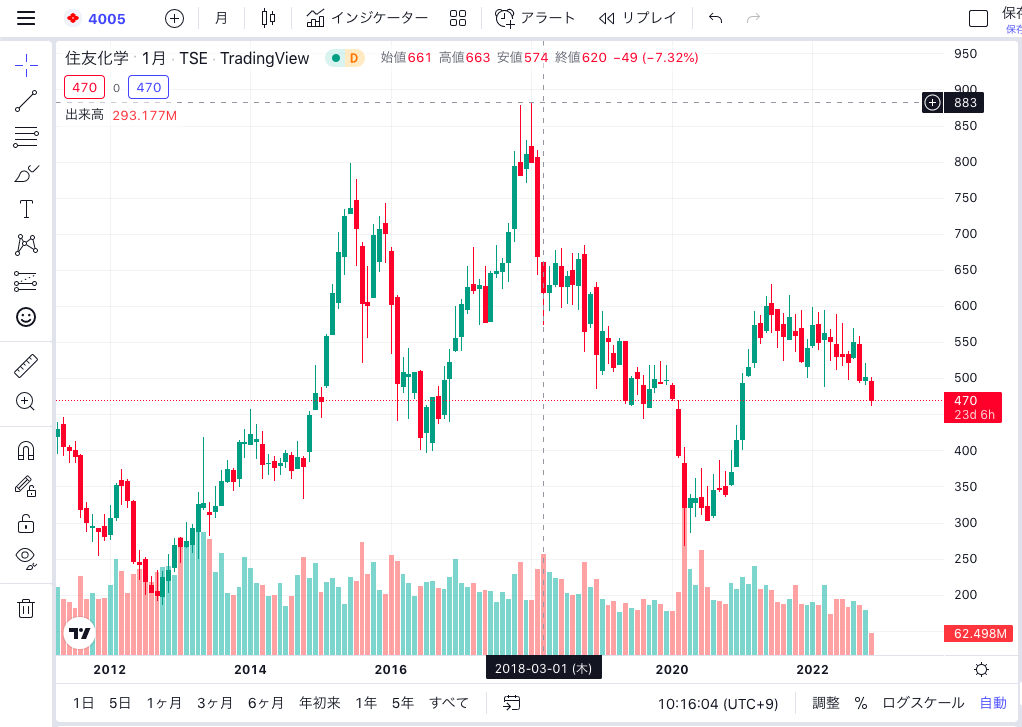Create a new アラート alert
The image size is (1022, 727).
click(535, 18)
